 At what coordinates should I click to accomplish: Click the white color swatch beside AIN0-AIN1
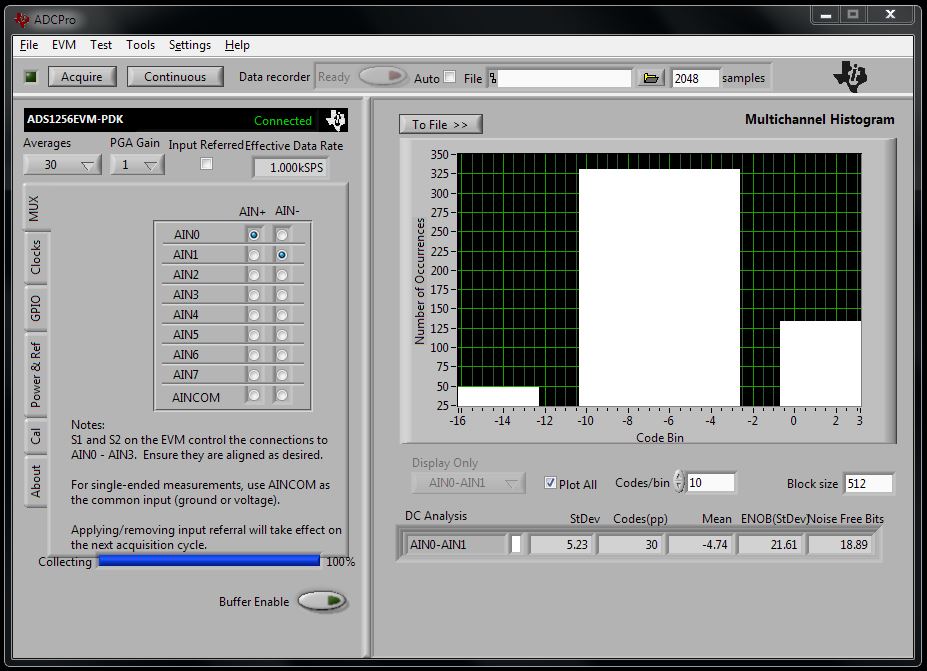click(516, 544)
